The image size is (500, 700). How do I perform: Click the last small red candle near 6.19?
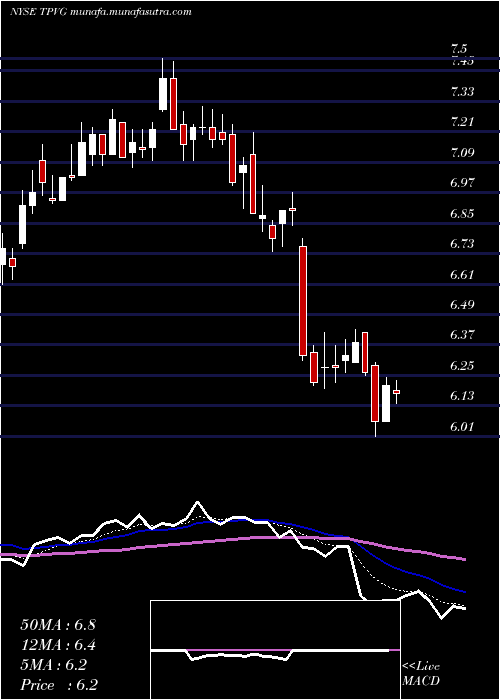tap(396, 392)
